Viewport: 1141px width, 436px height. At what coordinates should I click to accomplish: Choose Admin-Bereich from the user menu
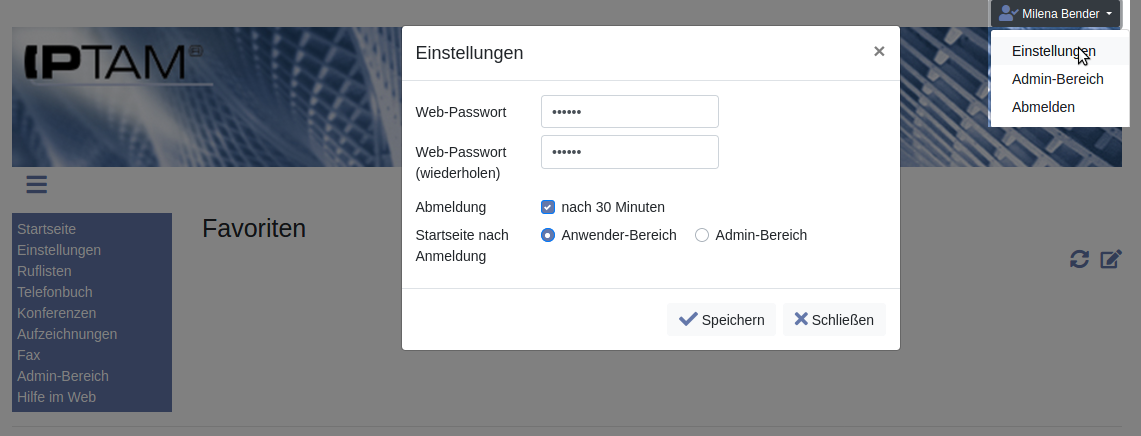[x=1057, y=79]
